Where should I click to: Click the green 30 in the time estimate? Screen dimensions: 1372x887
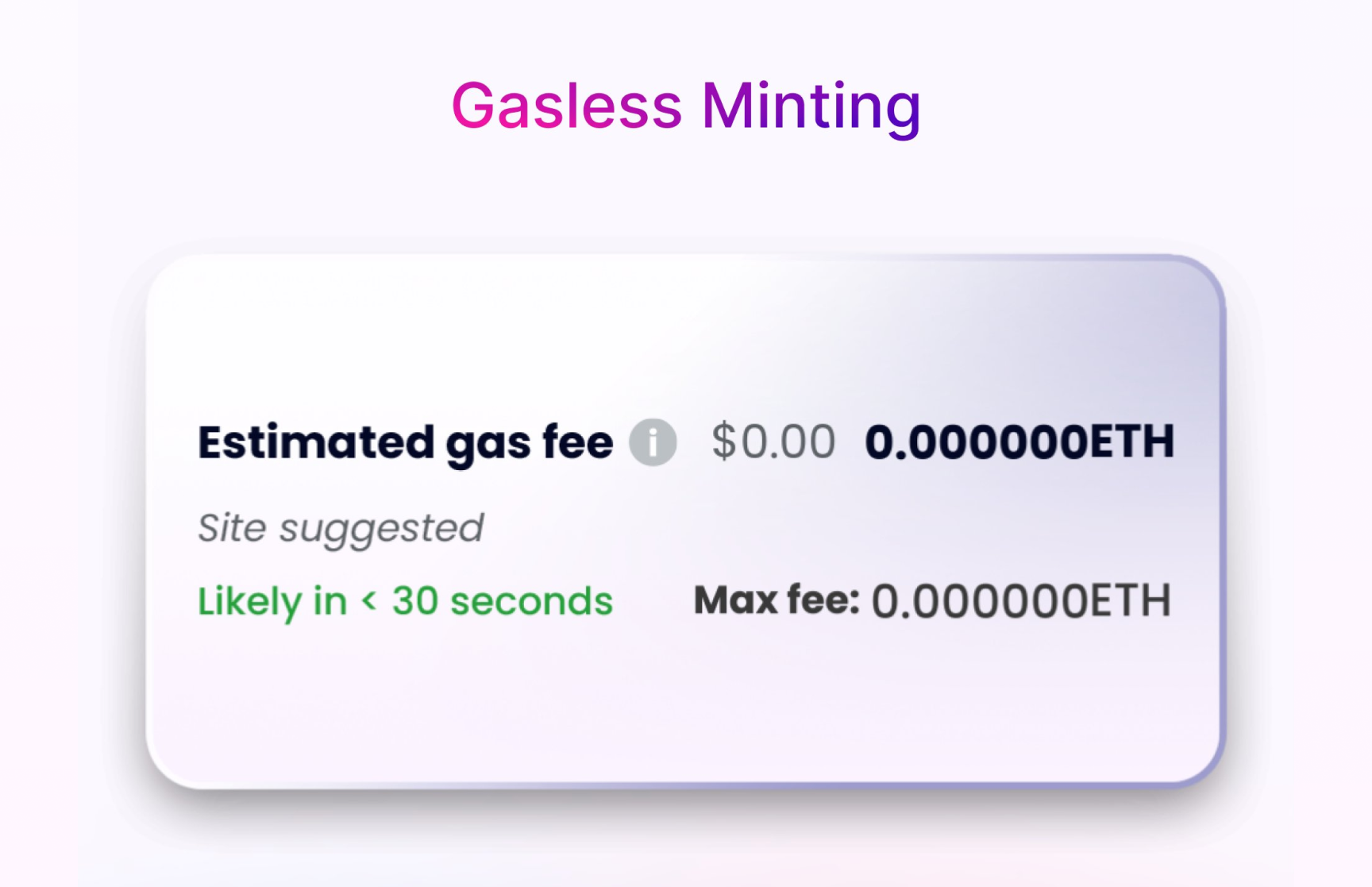click(x=415, y=601)
